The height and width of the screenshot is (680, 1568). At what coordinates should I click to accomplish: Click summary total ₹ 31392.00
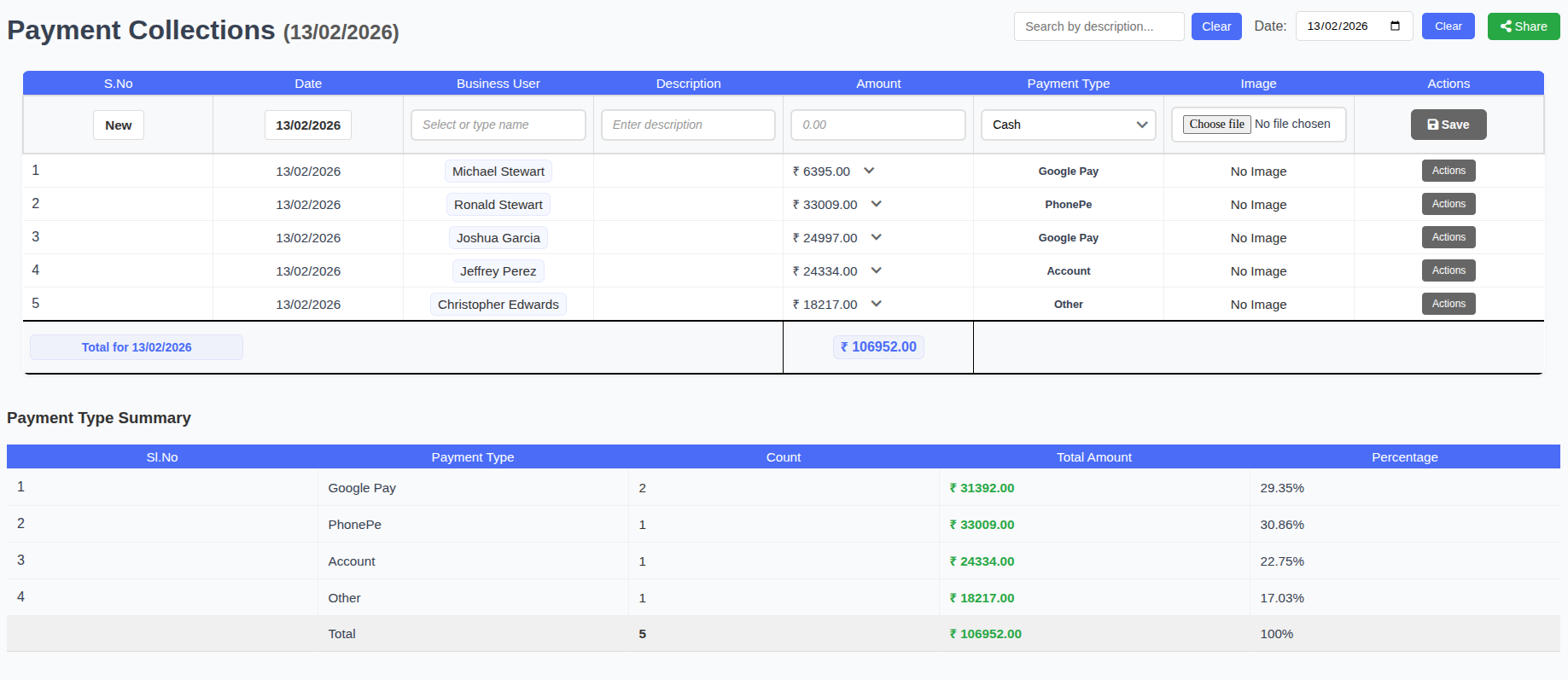pyautogui.click(x=982, y=488)
